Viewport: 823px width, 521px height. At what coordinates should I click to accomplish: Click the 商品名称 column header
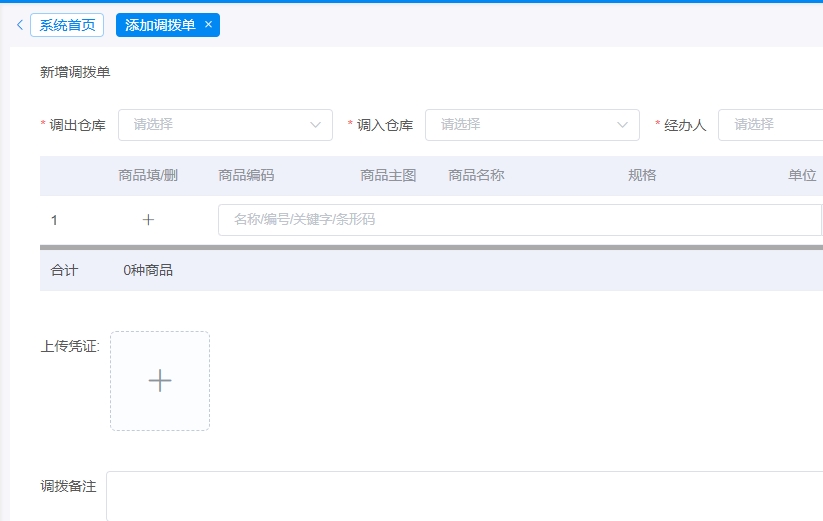pos(476,175)
